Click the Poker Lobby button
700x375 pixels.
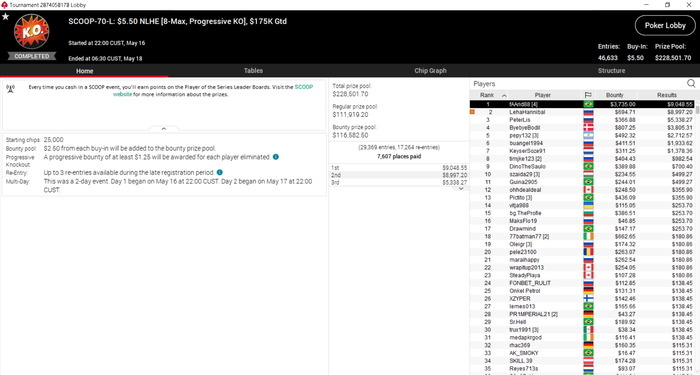pyautogui.click(x=665, y=25)
